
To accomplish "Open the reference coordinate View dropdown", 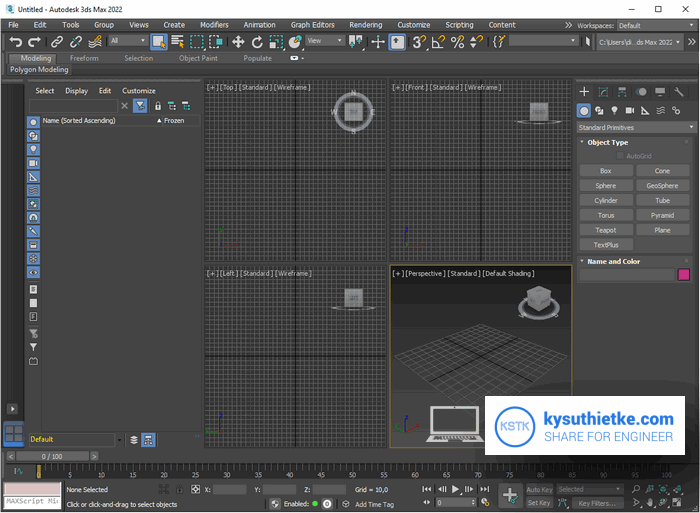I will (325, 41).
